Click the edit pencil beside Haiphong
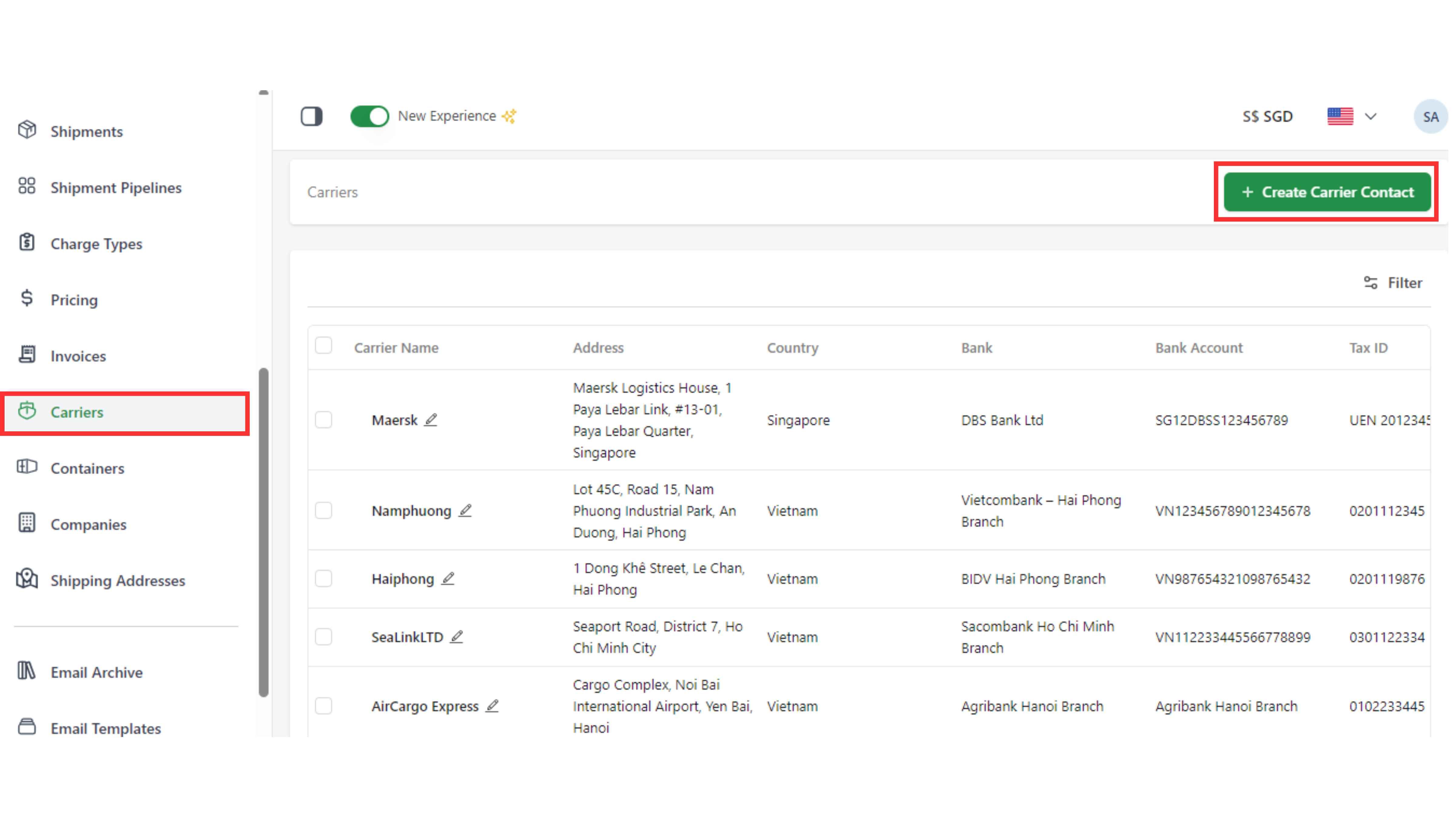The image size is (1456, 819). click(448, 578)
